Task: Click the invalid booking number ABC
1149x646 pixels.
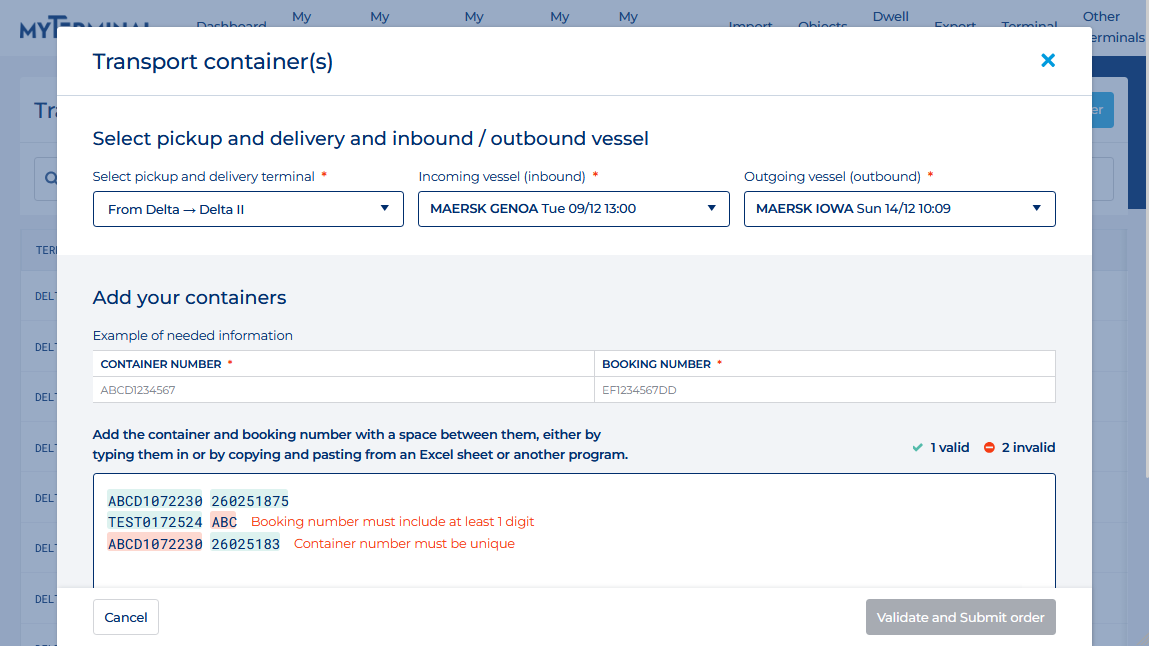Action: pyautogui.click(x=224, y=522)
